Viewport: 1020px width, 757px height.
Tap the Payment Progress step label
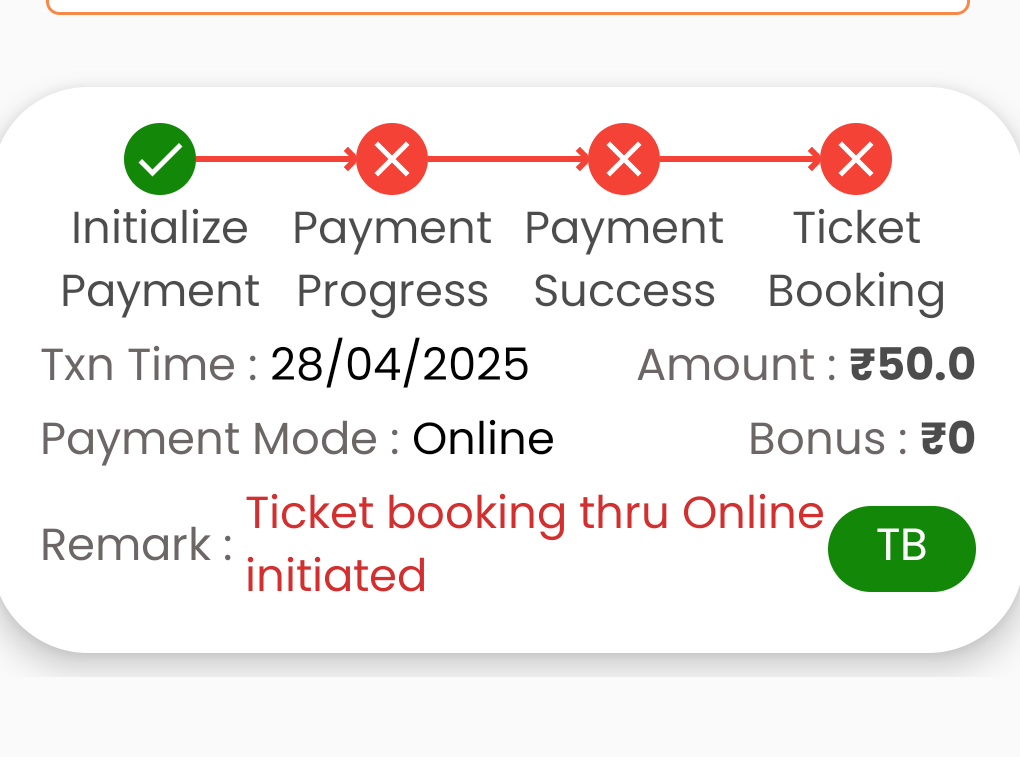click(x=392, y=259)
